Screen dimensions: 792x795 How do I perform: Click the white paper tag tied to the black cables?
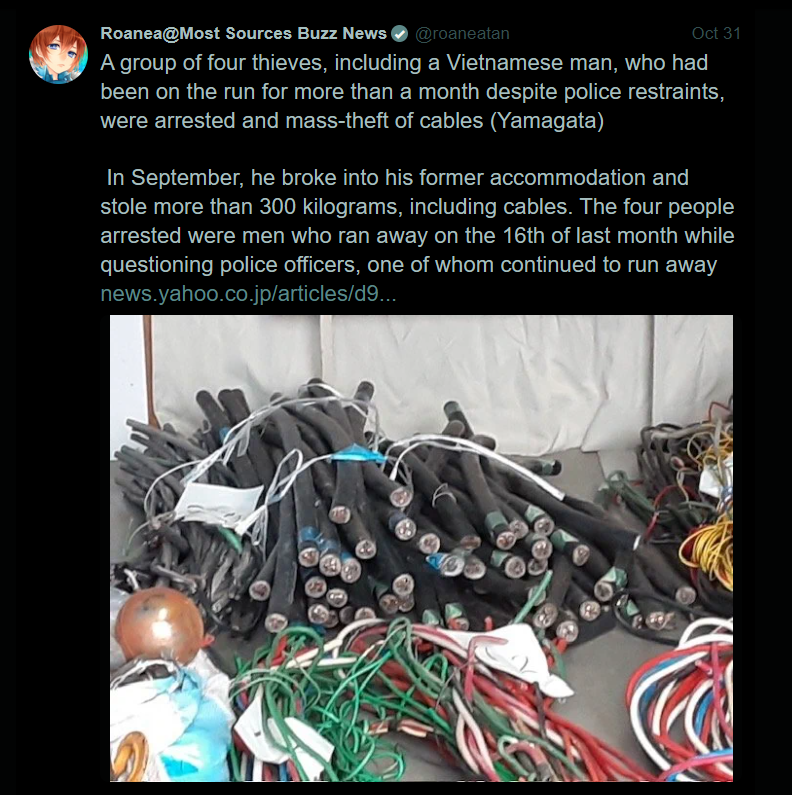pos(218,504)
